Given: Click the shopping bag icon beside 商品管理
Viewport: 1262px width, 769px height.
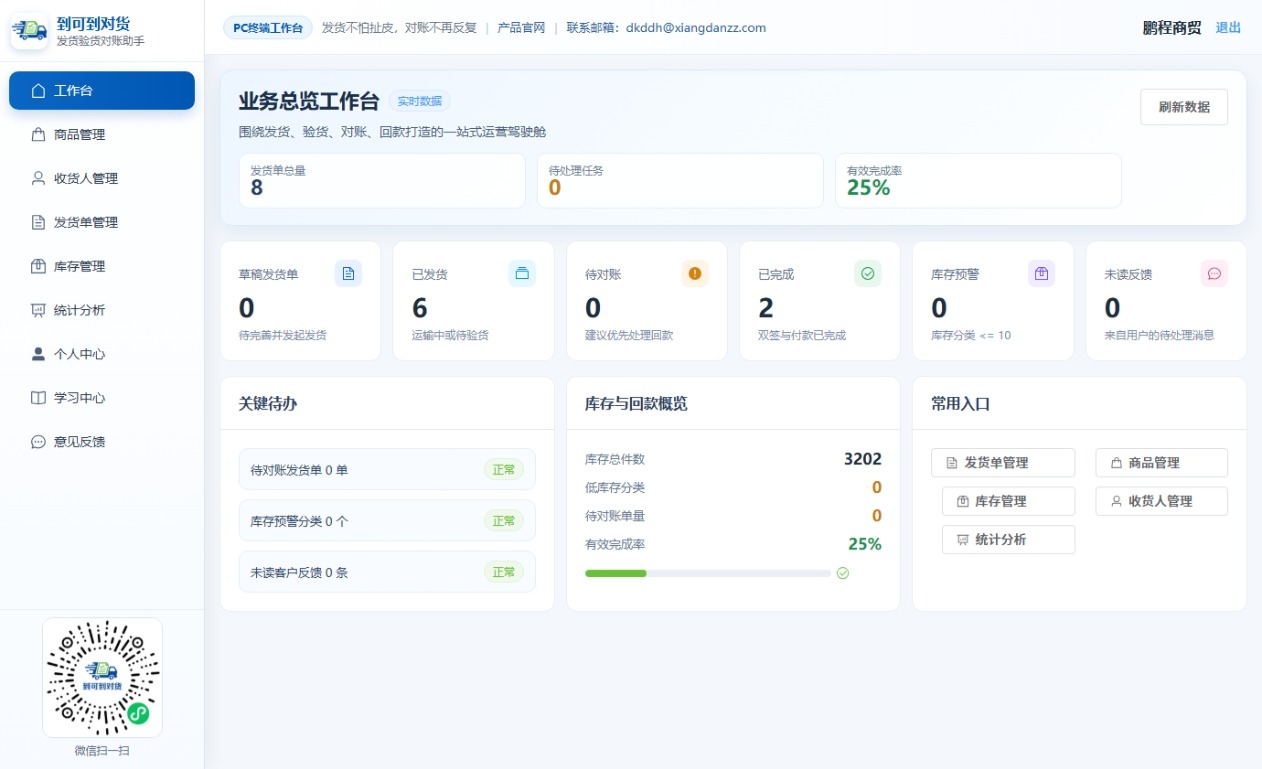Looking at the screenshot, I should pos(39,135).
